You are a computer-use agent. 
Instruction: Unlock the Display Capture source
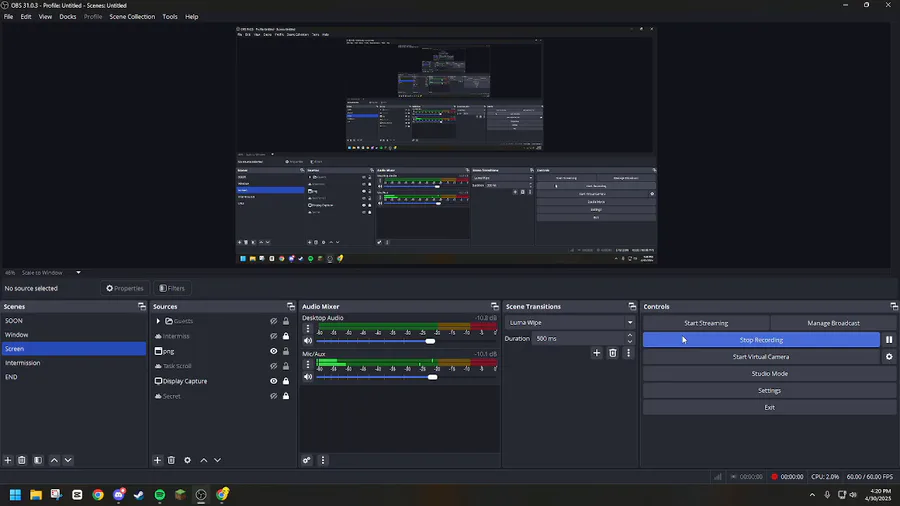click(x=286, y=381)
